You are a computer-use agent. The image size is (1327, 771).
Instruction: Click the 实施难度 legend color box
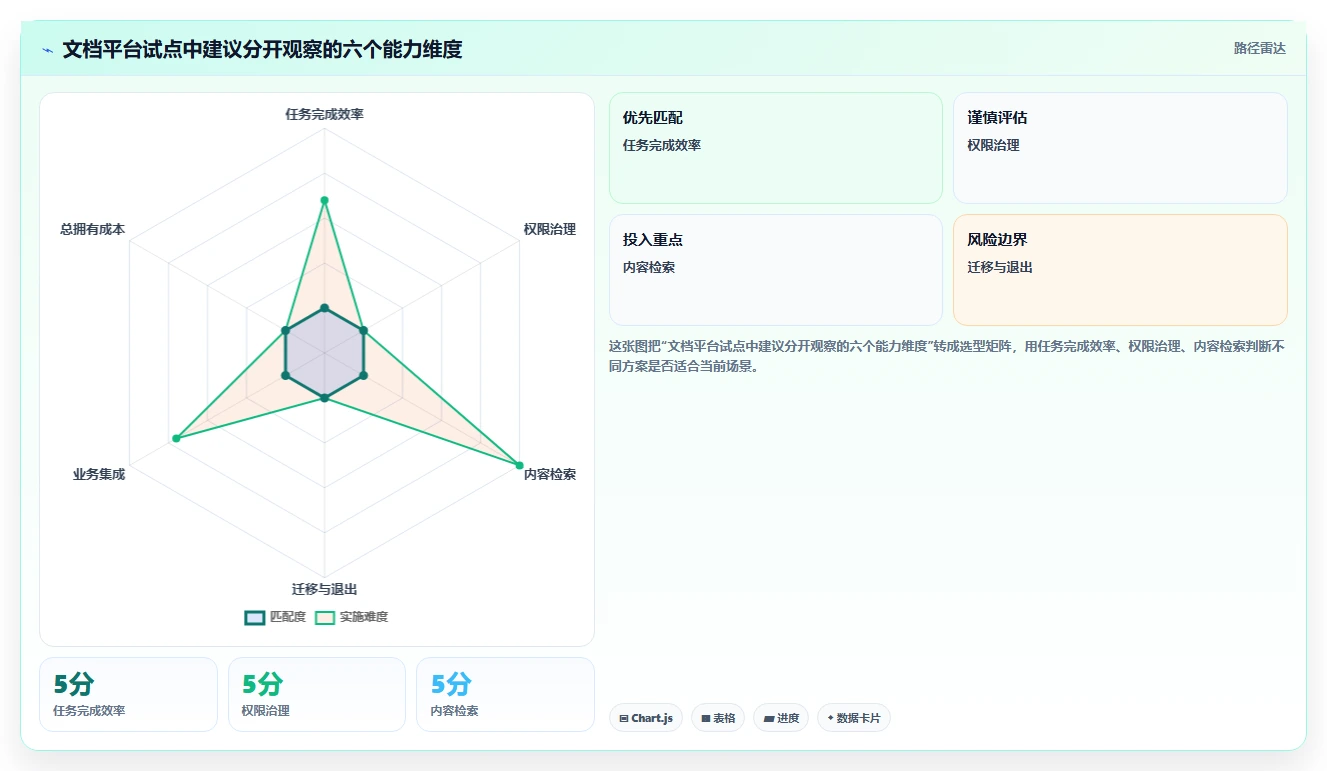(325, 617)
